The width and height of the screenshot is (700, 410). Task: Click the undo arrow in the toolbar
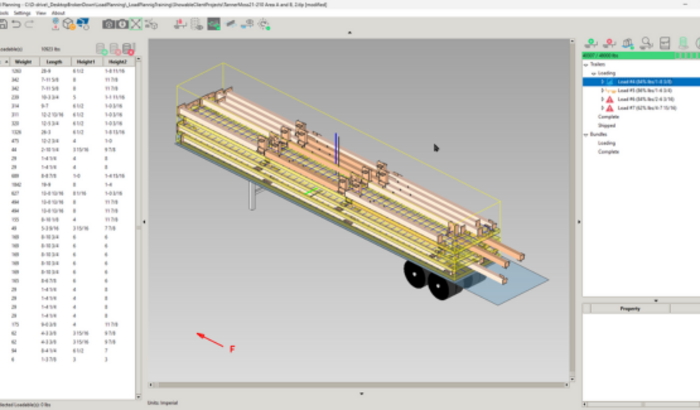(16, 23)
